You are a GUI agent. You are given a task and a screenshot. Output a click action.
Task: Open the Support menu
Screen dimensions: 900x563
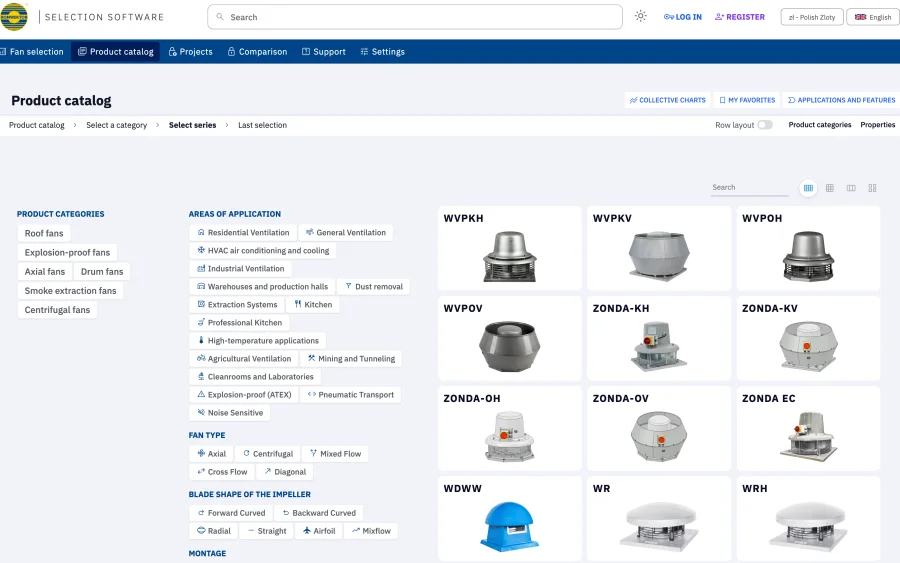coord(324,52)
